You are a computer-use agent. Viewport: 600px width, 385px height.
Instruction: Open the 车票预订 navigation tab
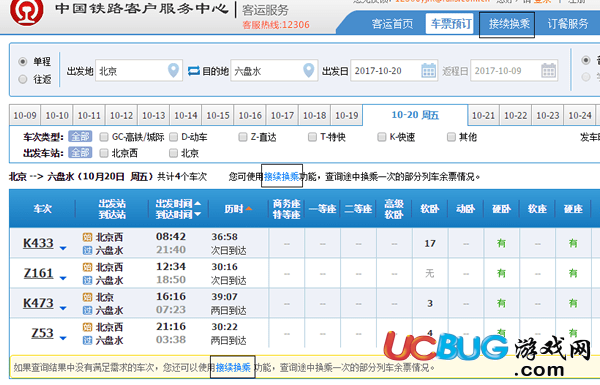(x=450, y=24)
